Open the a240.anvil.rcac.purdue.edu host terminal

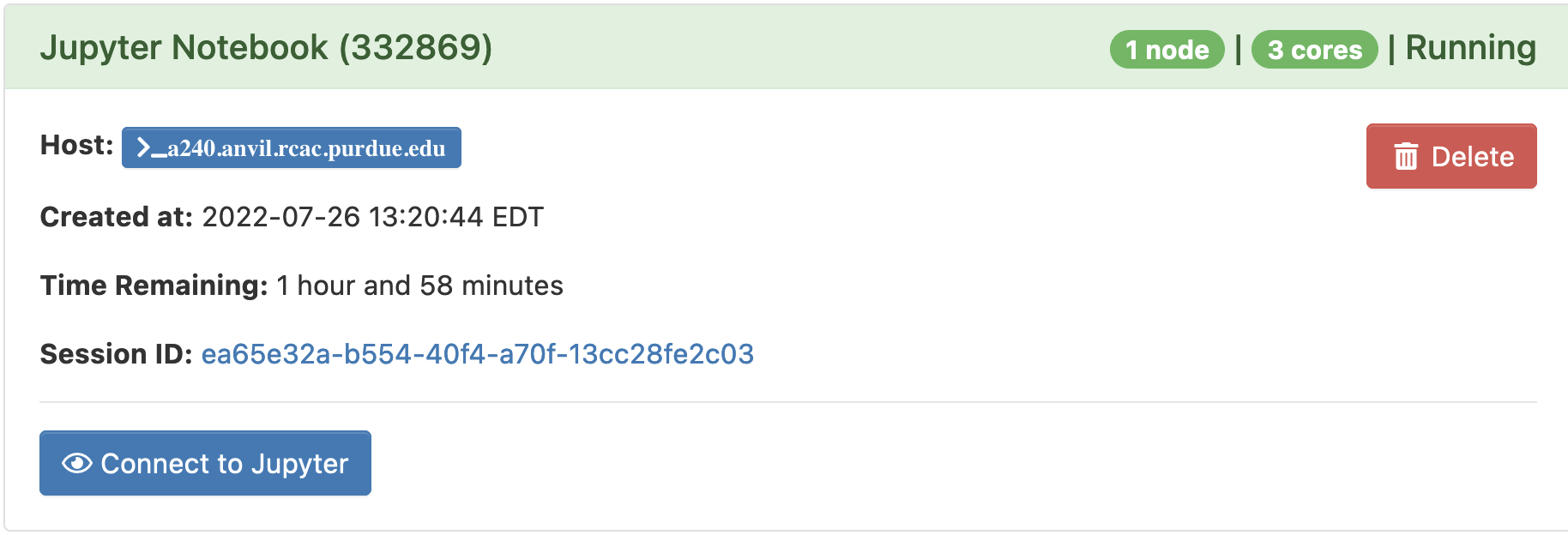coord(292,147)
